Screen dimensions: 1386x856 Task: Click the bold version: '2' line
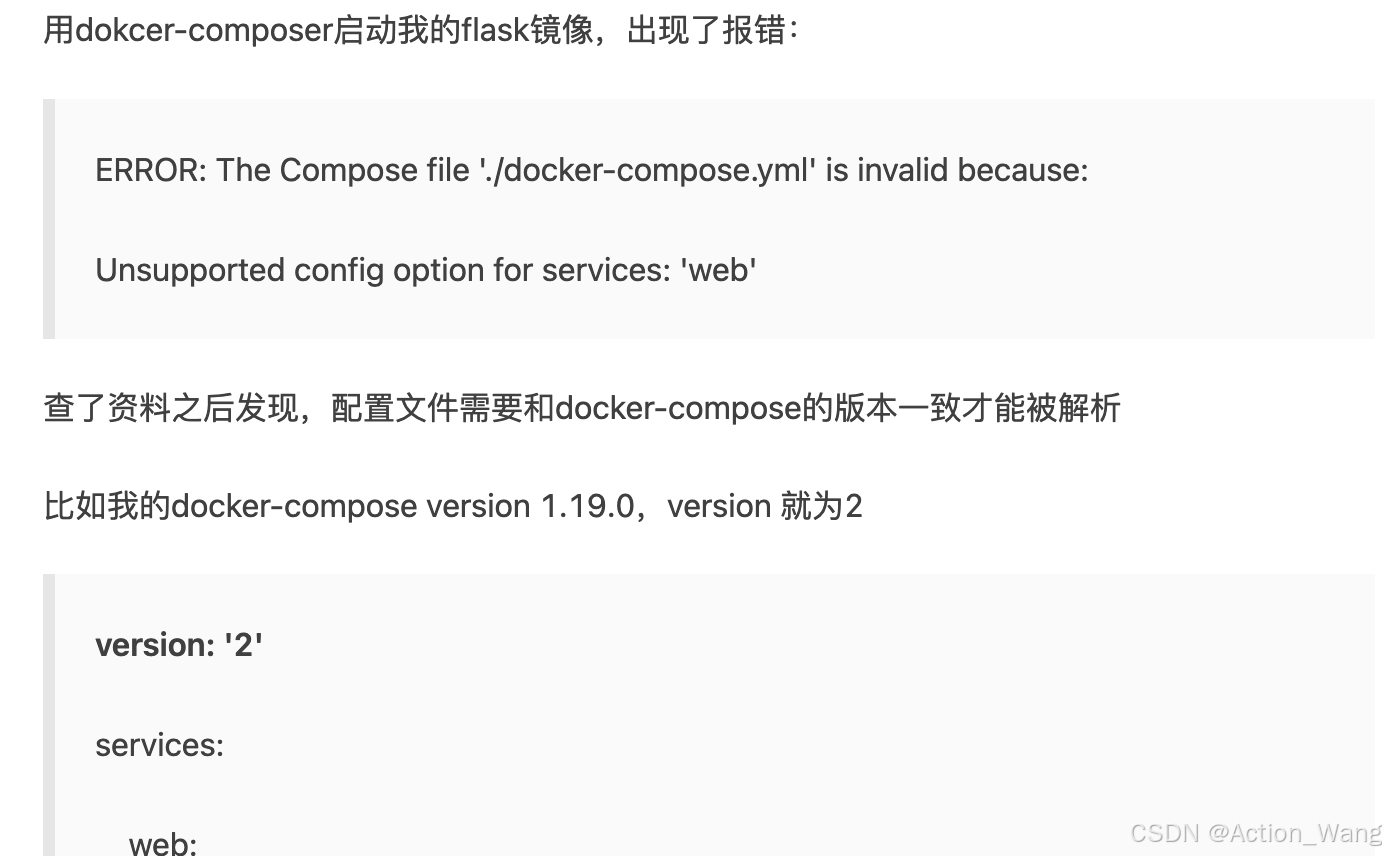pyautogui.click(x=179, y=645)
